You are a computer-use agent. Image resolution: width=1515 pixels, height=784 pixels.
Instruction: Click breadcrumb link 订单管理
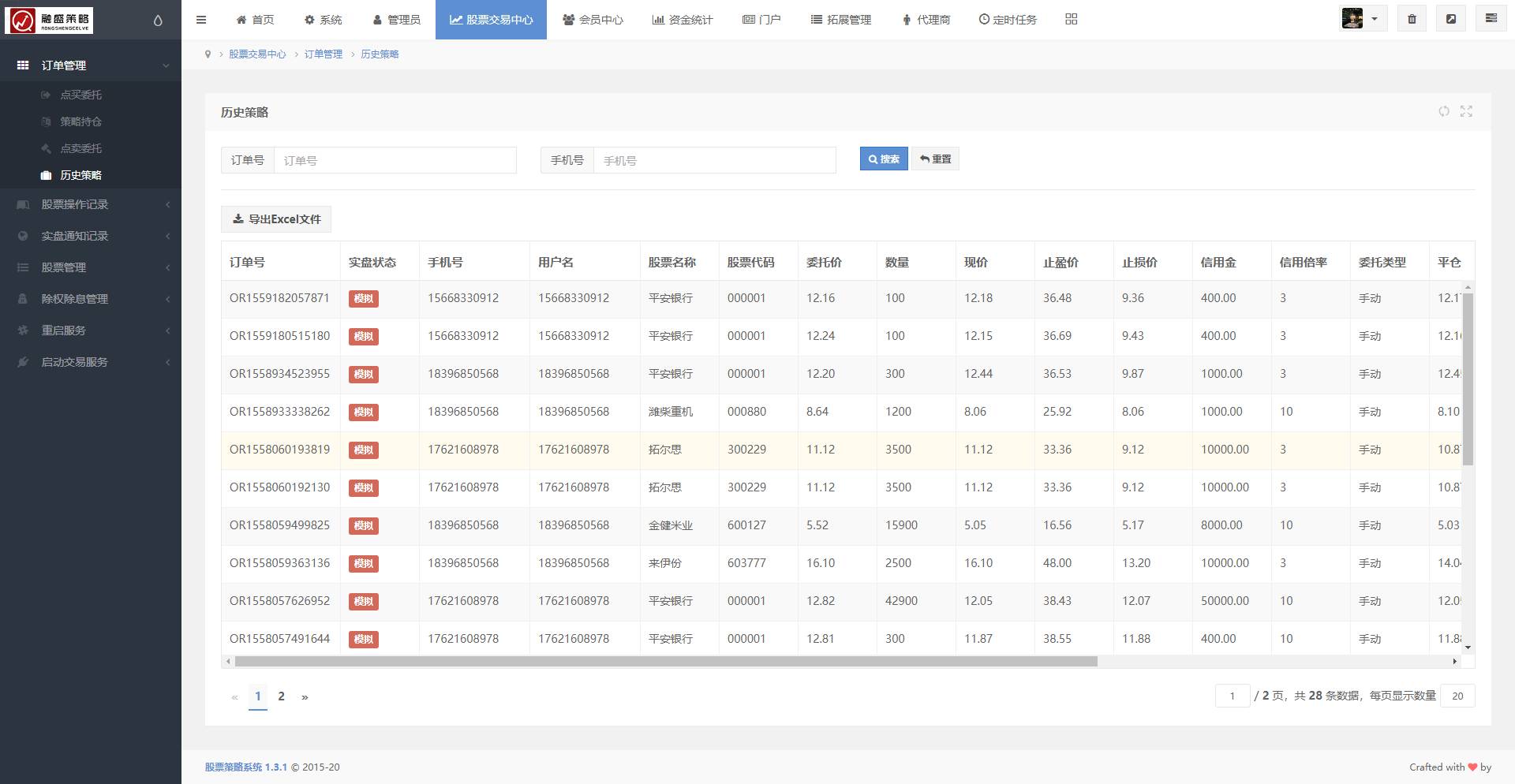click(x=324, y=54)
